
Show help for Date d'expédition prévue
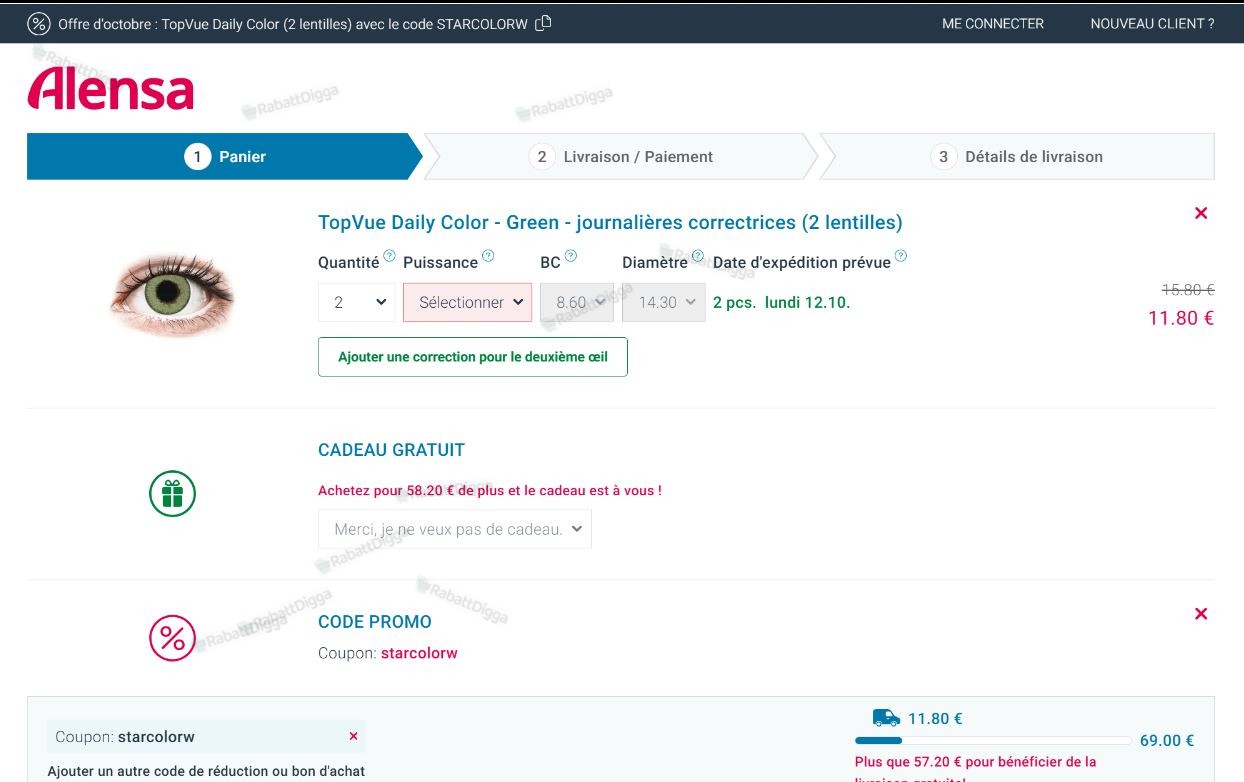coord(901,256)
